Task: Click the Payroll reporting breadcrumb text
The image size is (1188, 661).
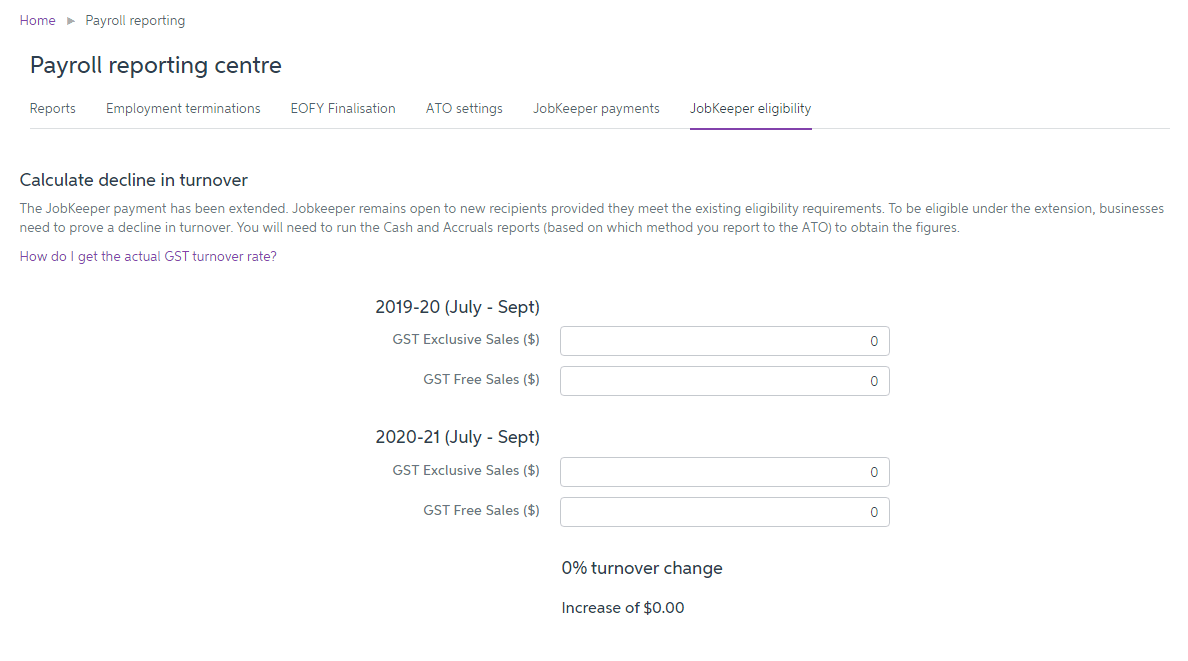Action: [135, 20]
